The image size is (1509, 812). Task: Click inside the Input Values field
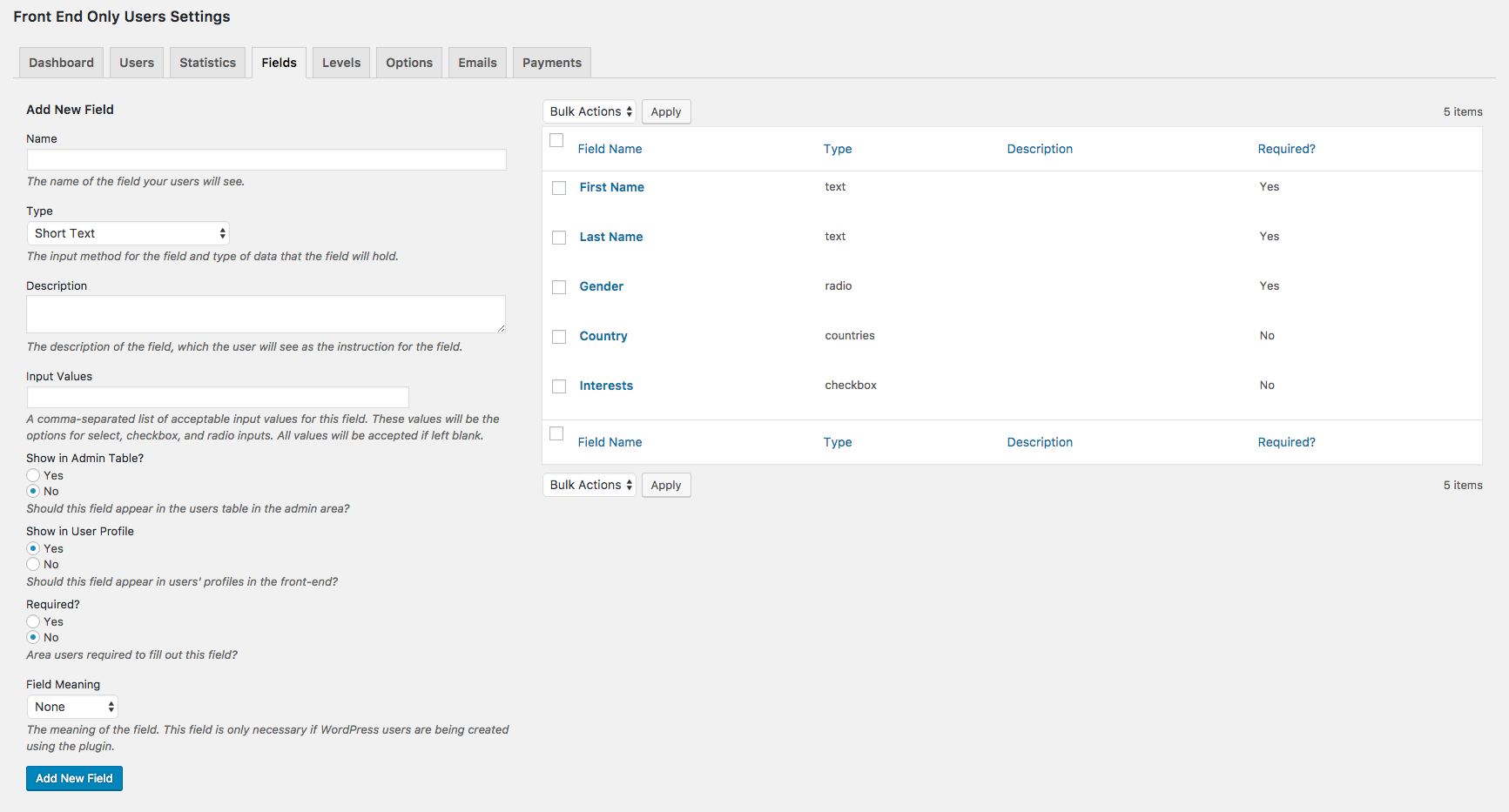pyautogui.click(x=217, y=397)
